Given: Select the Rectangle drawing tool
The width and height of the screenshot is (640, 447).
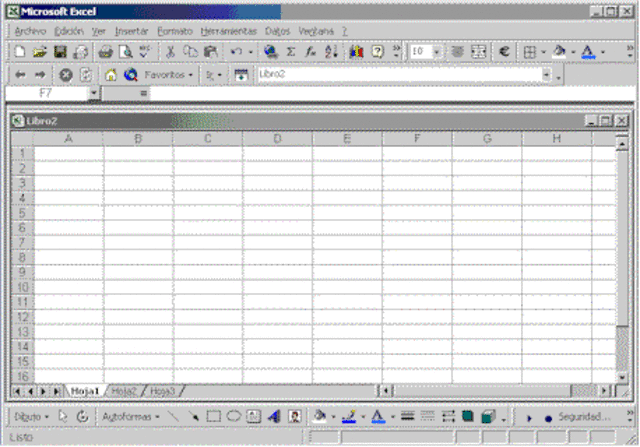Looking at the screenshot, I should tap(213, 417).
